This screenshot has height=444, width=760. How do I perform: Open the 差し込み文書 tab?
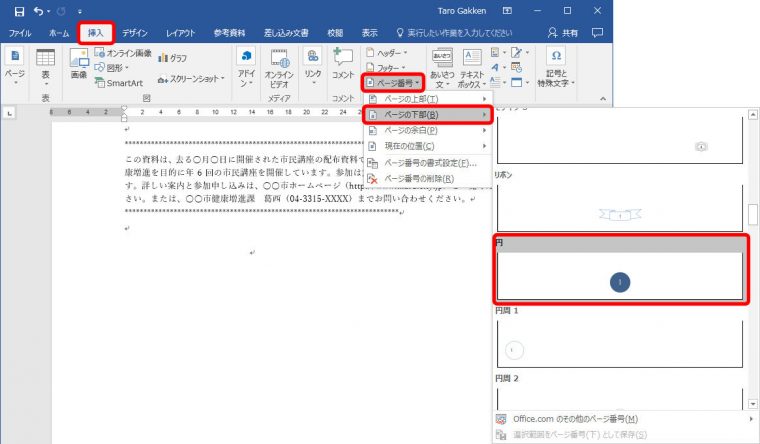tap(286, 33)
